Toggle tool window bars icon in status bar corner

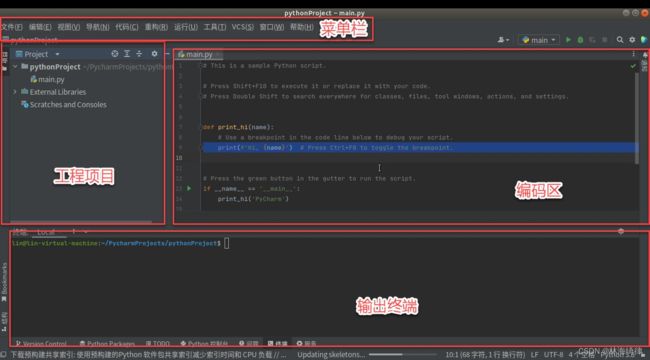coord(3,355)
